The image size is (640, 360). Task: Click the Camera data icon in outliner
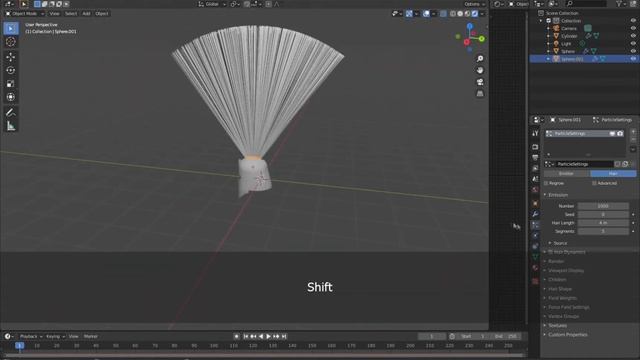[588, 28]
